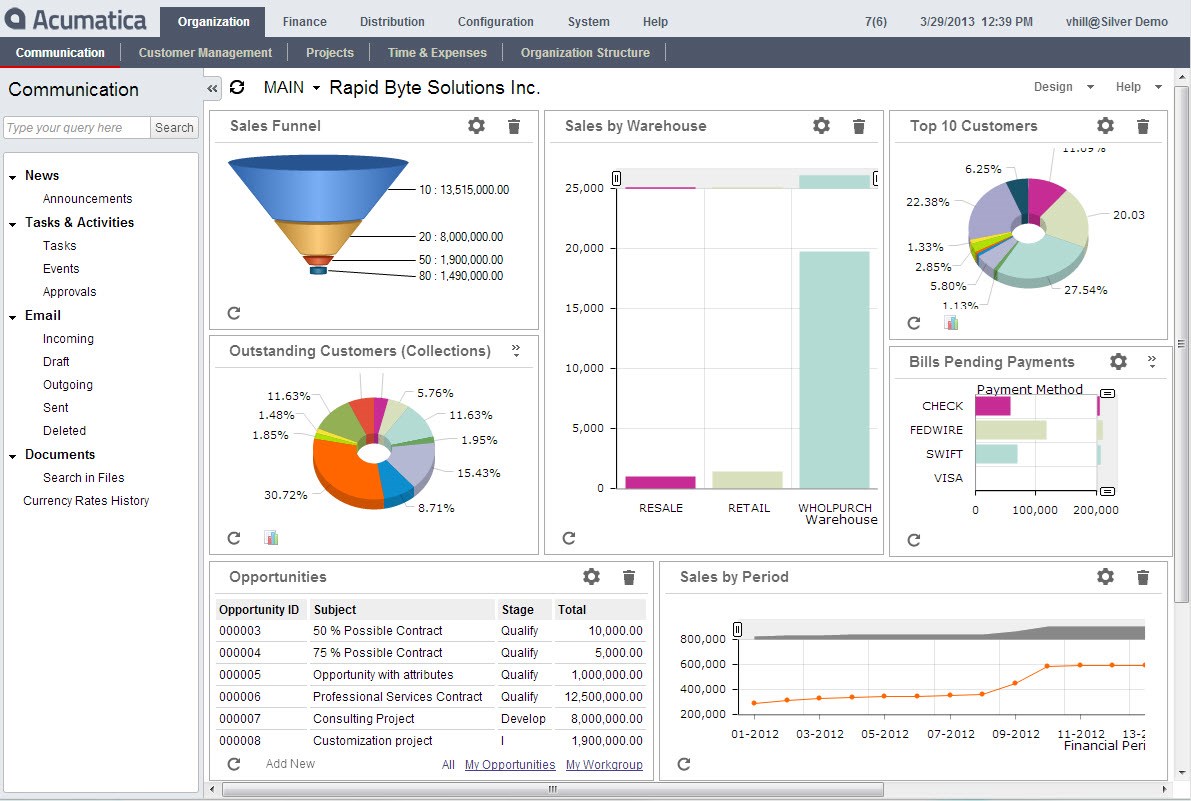Open the MAIN branch dropdown
The width and height of the screenshot is (1191, 801).
pyautogui.click(x=292, y=88)
